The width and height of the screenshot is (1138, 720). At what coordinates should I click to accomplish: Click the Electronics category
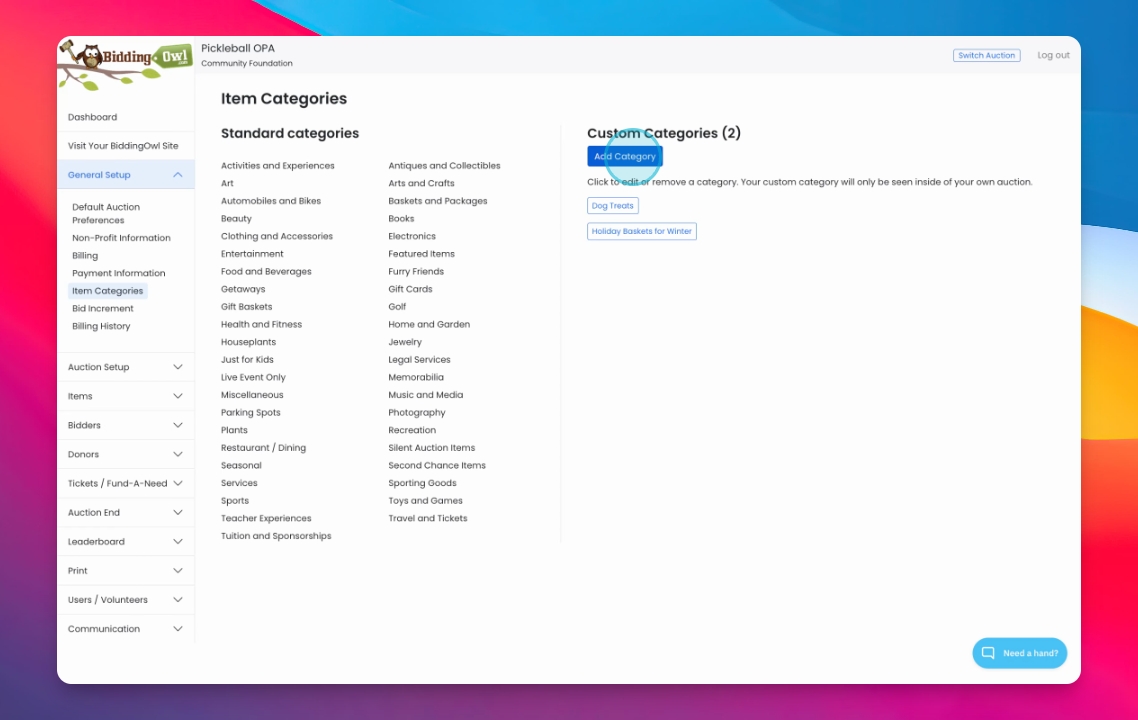[x=412, y=236]
